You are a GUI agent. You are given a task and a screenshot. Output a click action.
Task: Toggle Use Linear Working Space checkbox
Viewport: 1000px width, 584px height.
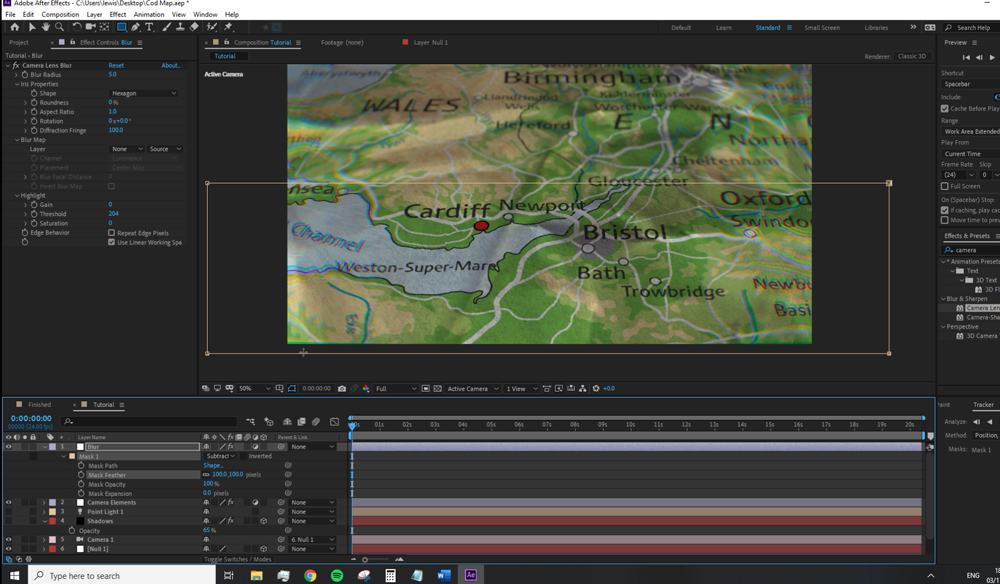coord(112,242)
